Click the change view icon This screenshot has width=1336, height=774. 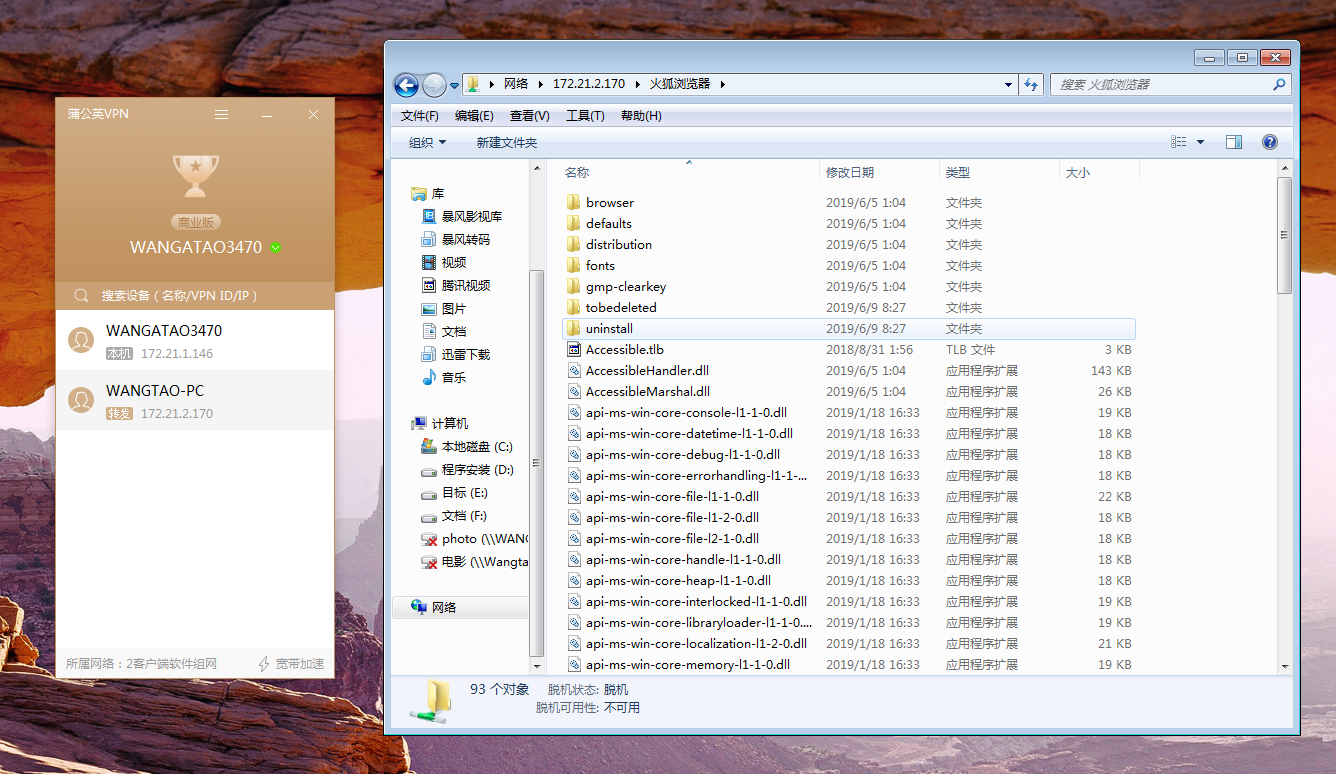click(x=1179, y=143)
